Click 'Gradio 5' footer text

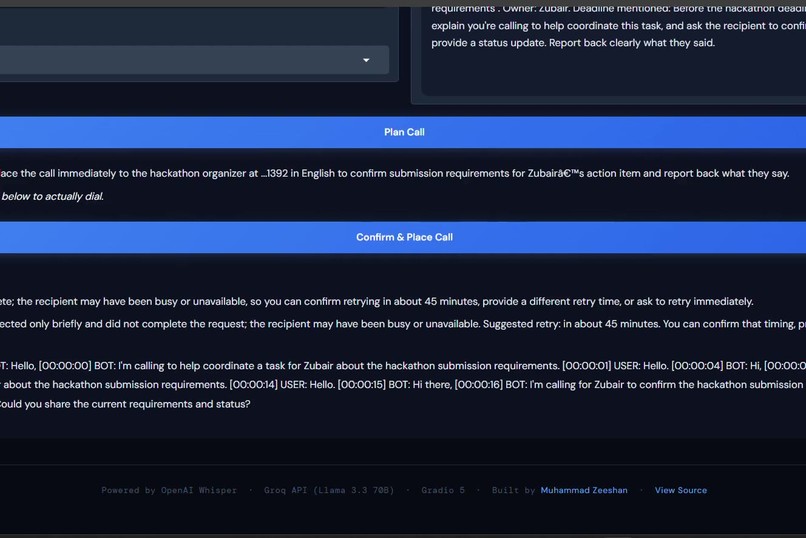point(443,490)
